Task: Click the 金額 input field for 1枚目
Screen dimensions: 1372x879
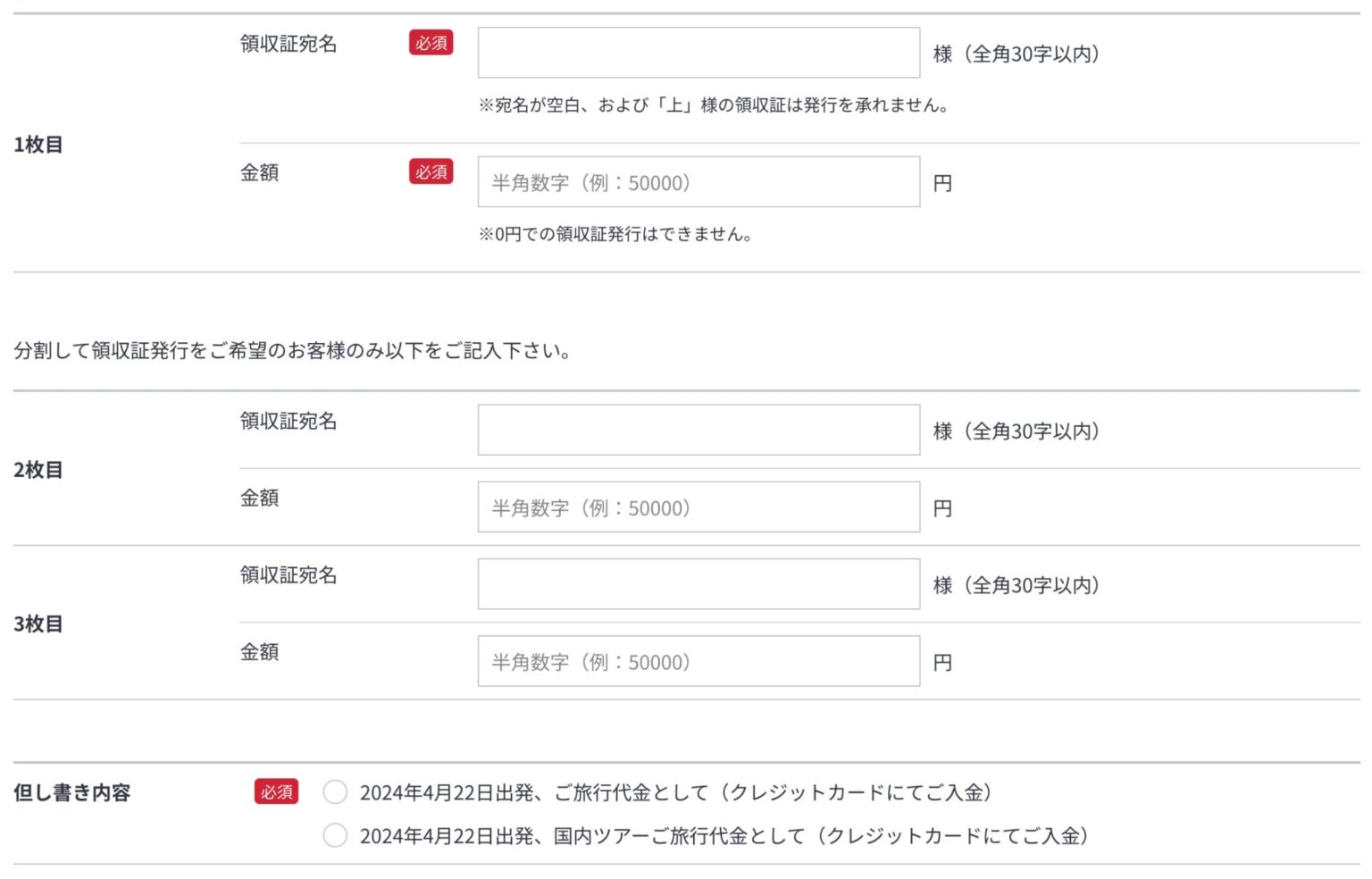Action: coord(698,181)
